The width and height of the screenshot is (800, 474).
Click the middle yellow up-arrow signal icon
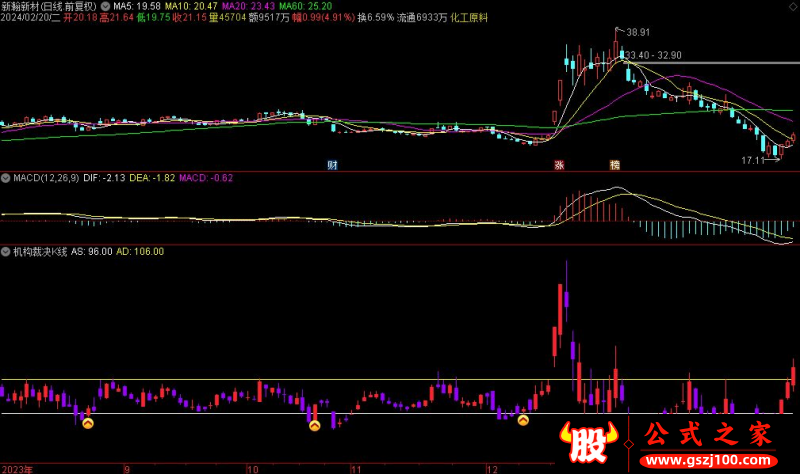click(314, 425)
